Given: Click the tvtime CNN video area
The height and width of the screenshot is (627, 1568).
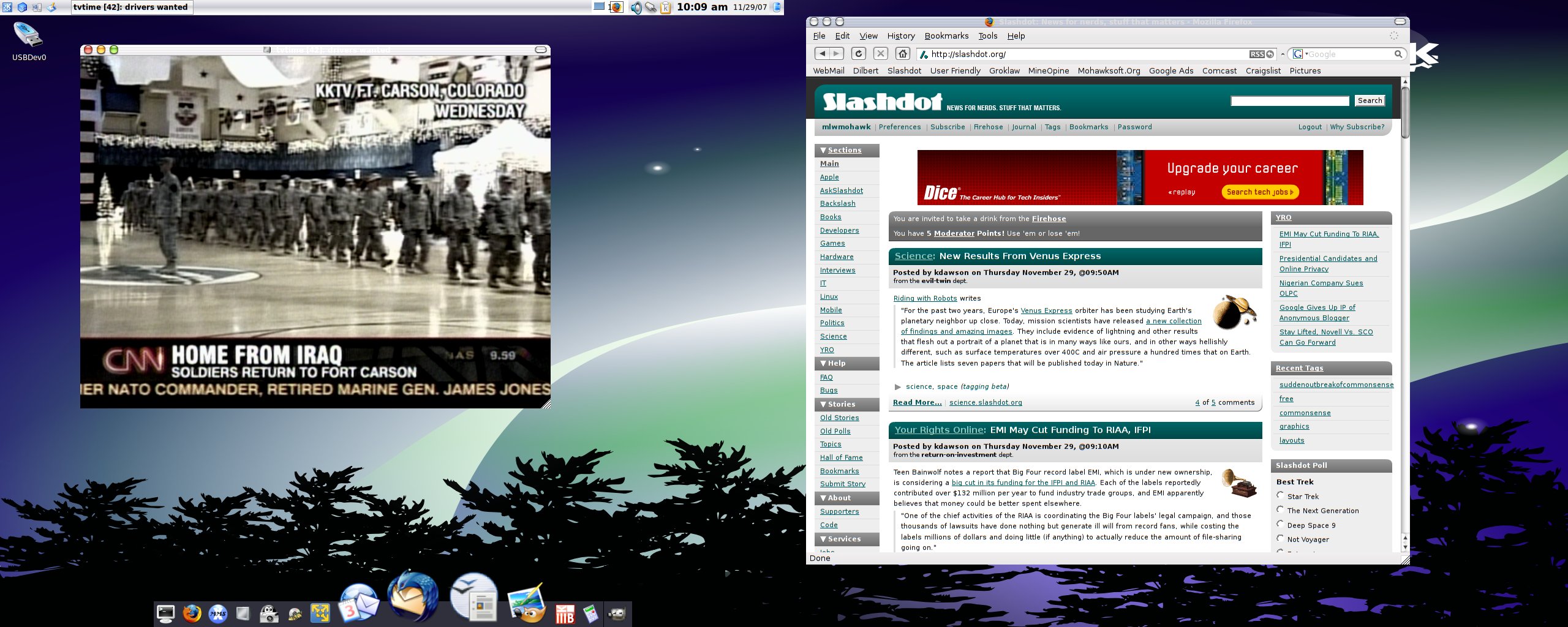Looking at the screenshot, I should click(315, 231).
